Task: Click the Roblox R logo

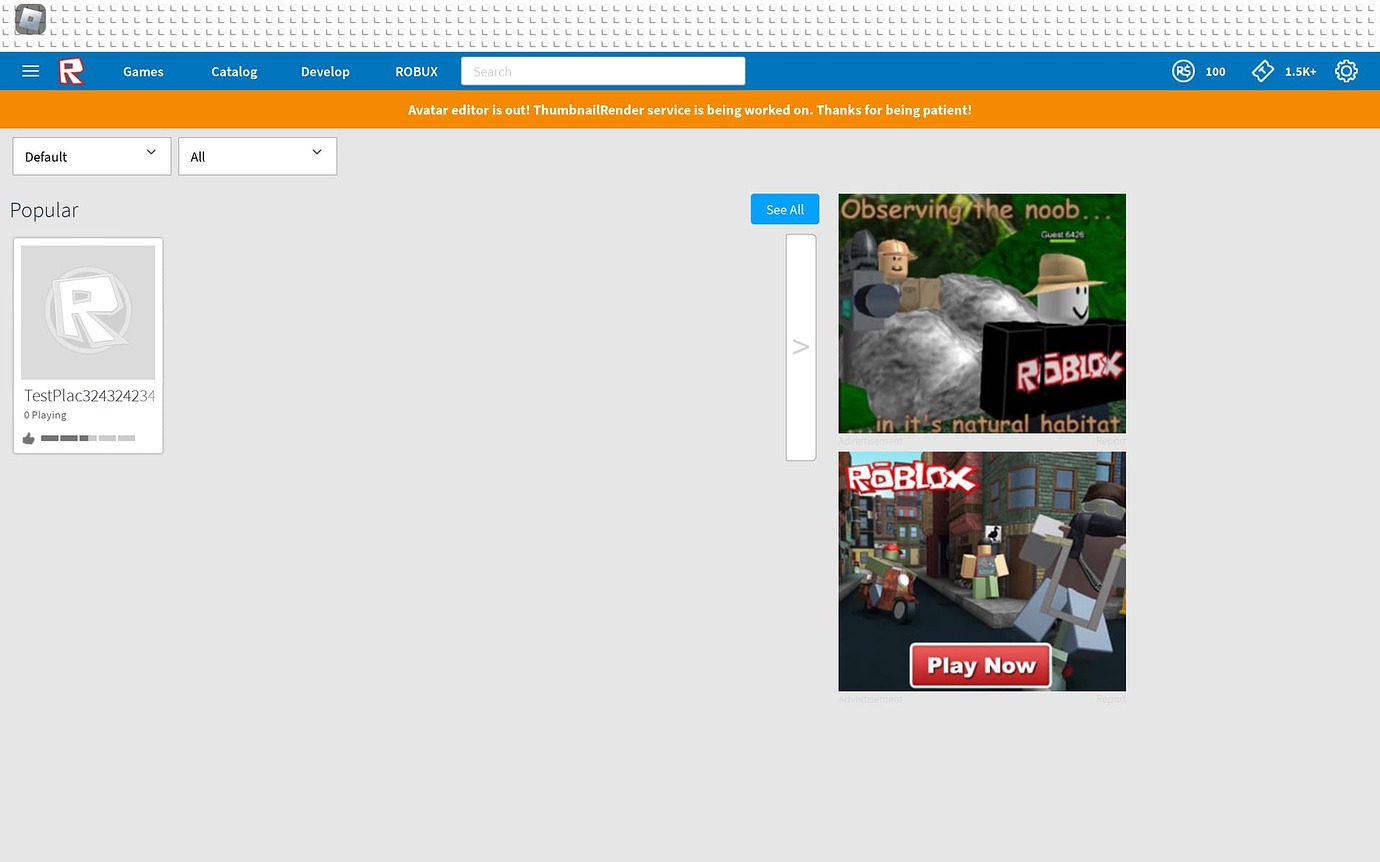Action: pyautogui.click(x=71, y=71)
